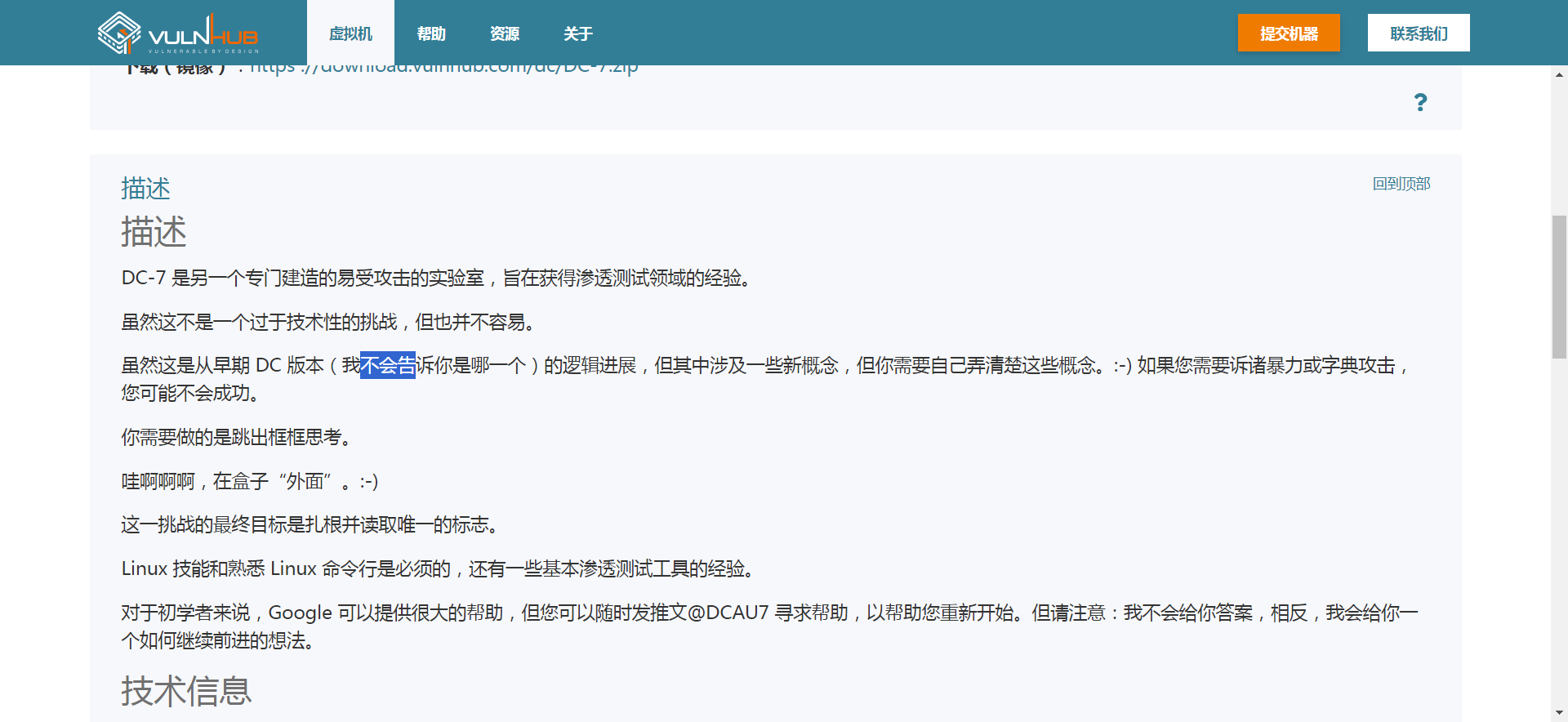Click the line '这一挑战的最终目标是扎根并读取唯一的标志。'
1568x722 pixels.
[310, 524]
